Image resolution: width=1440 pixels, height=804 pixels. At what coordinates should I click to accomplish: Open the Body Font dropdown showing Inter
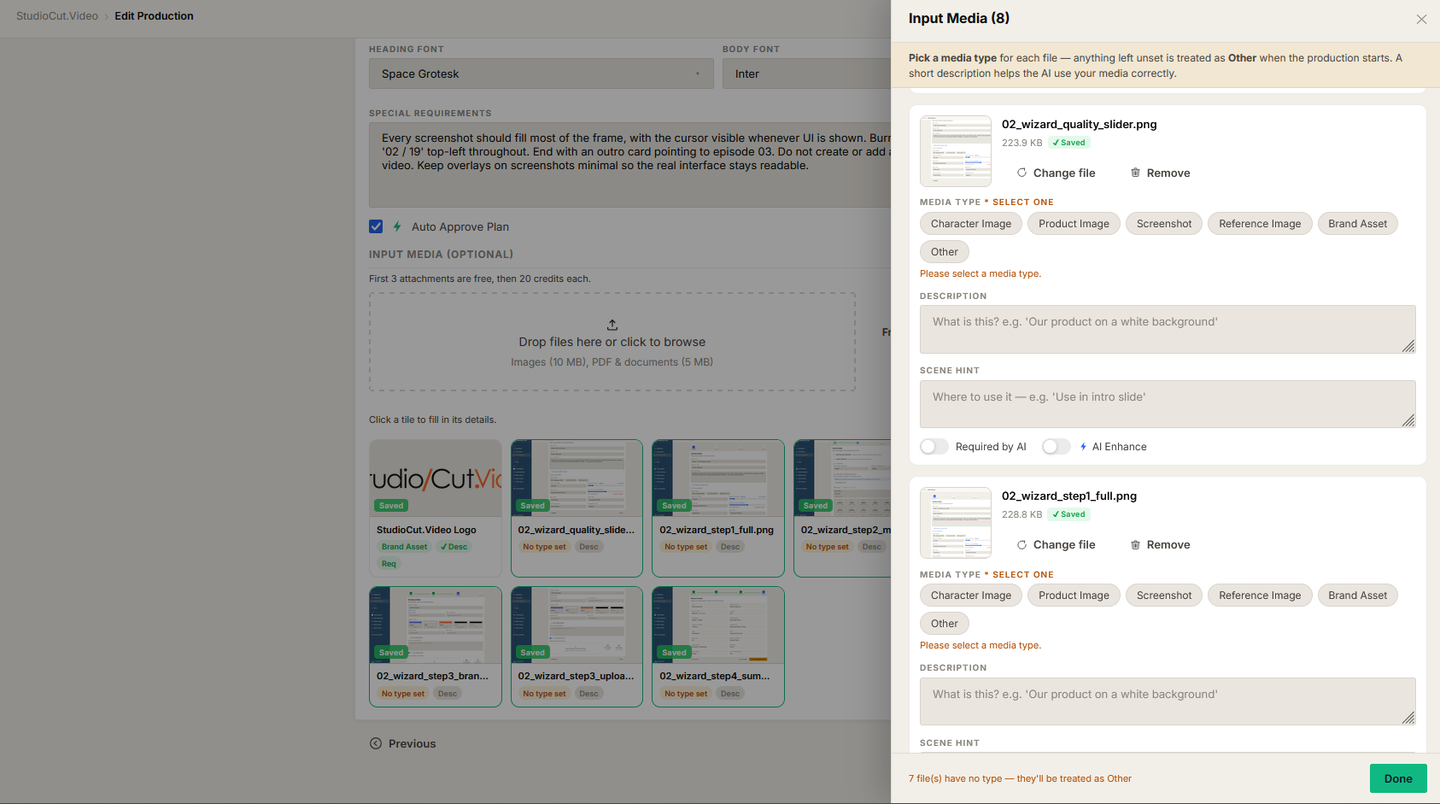pos(806,74)
